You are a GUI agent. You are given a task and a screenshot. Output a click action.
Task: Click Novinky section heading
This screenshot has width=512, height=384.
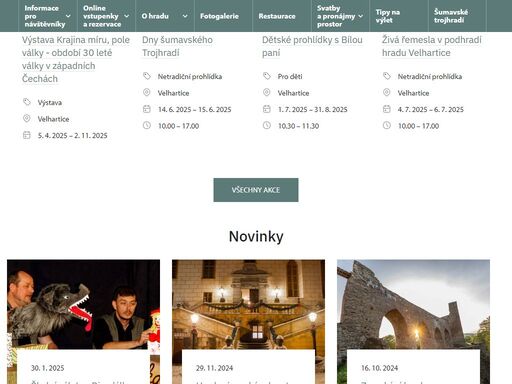tap(256, 236)
